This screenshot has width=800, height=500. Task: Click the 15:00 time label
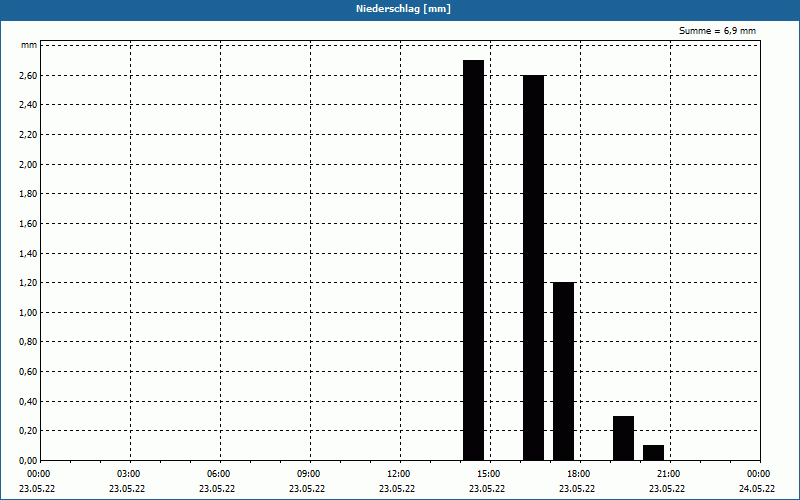click(488, 474)
